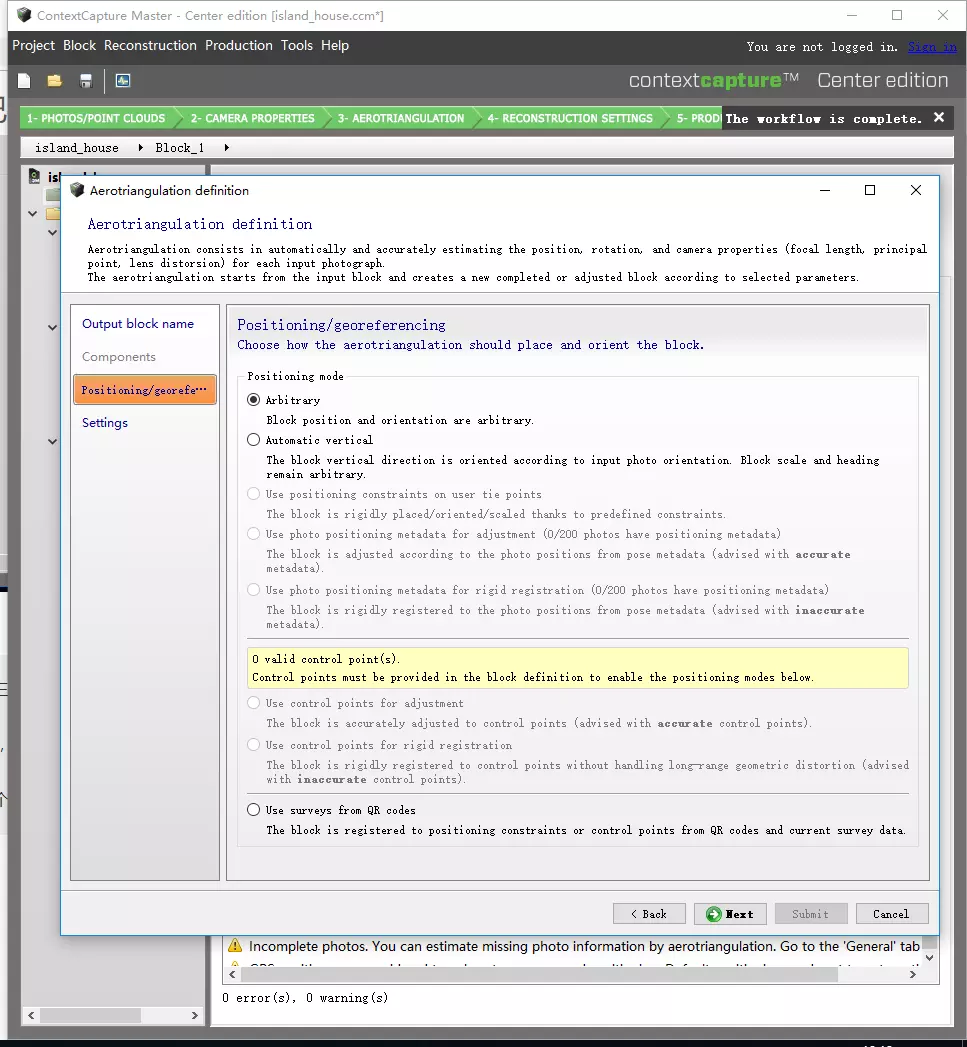Image resolution: width=967 pixels, height=1047 pixels.
Task: Click the 0 error(s), 0 warning(s) status text
Action: 305,998
